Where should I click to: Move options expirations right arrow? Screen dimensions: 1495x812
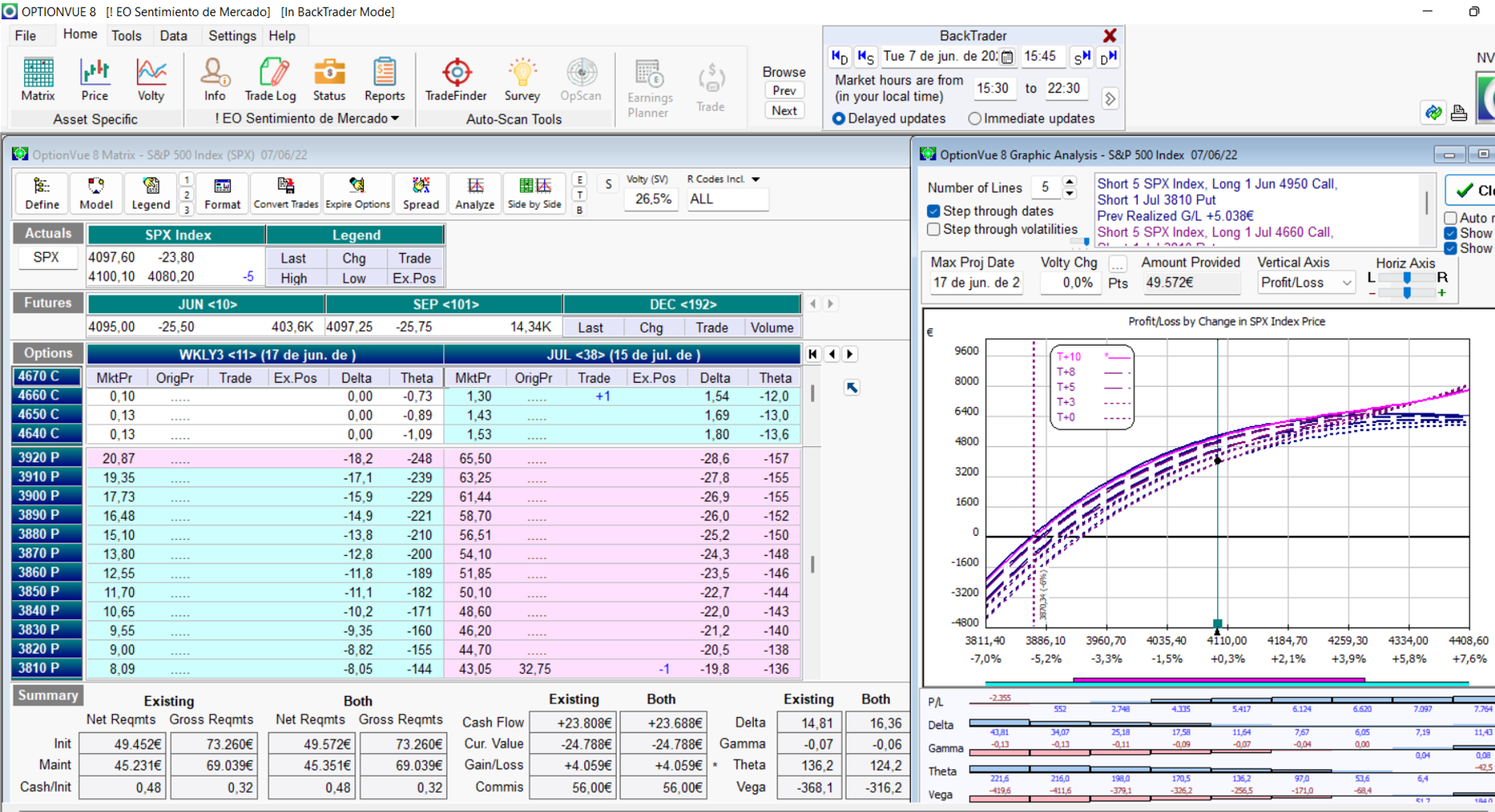850,354
